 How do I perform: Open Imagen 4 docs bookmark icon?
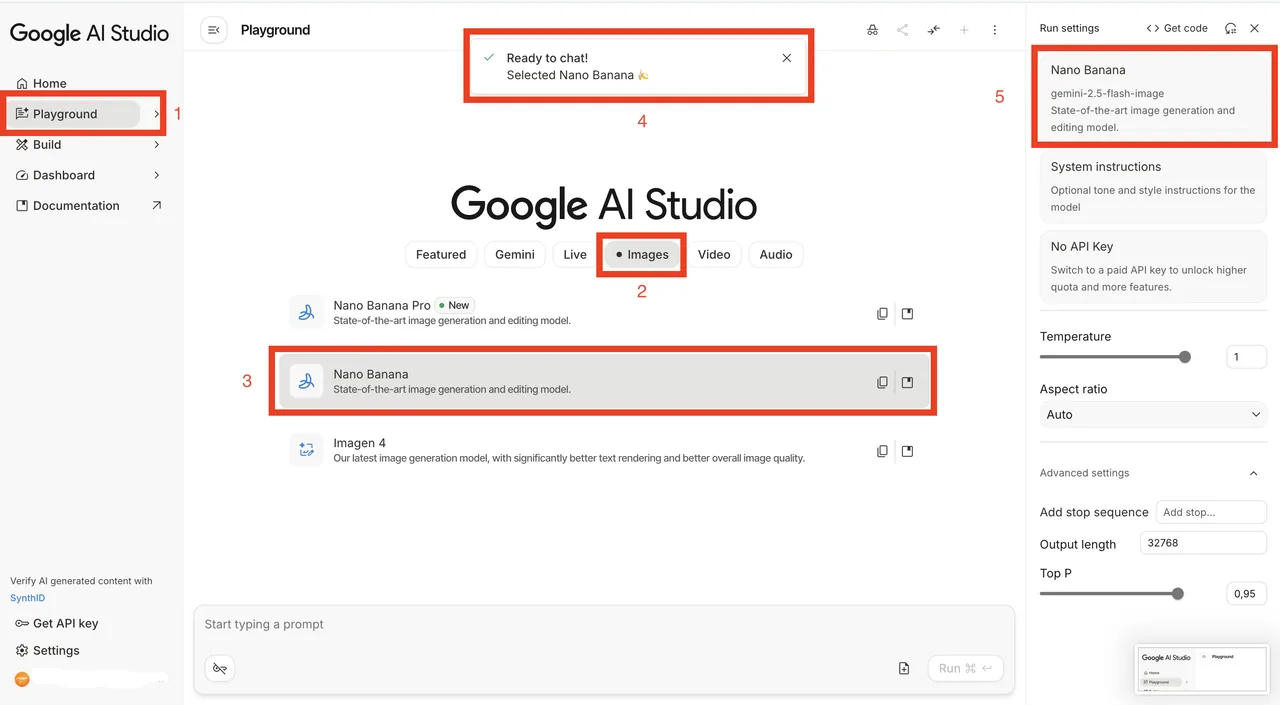point(907,451)
